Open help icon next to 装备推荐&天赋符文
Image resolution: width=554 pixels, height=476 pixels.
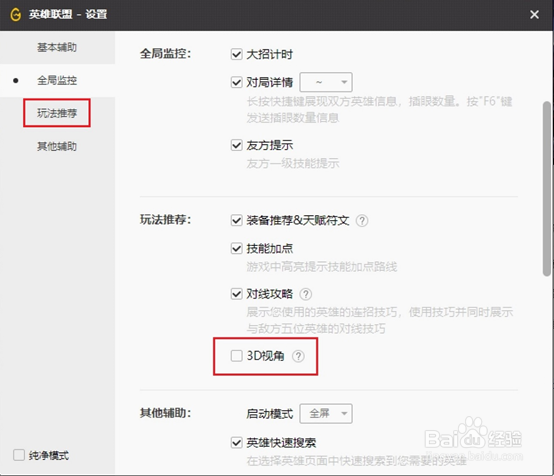[362, 221]
